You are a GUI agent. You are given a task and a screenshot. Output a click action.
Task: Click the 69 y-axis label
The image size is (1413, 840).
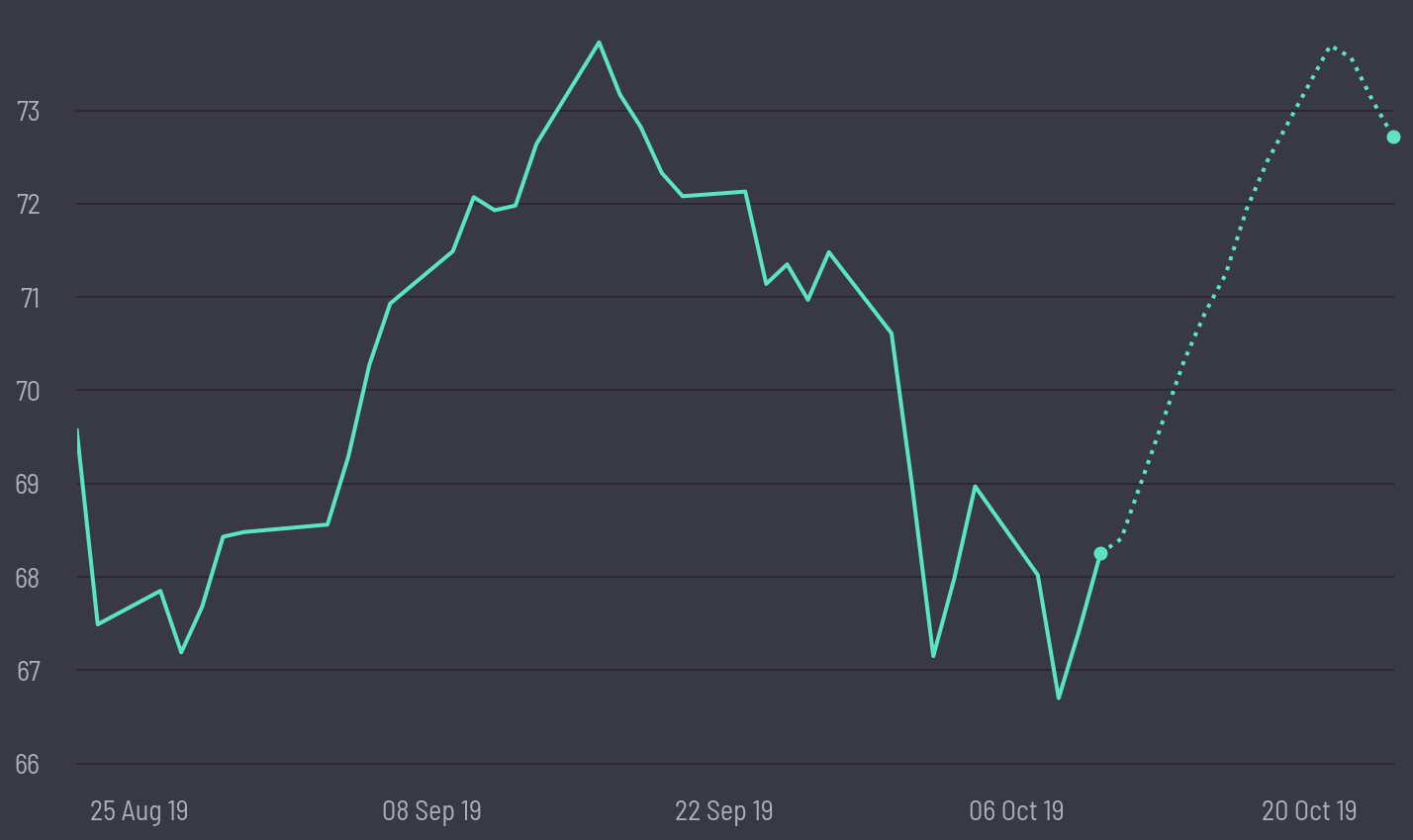[28, 484]
